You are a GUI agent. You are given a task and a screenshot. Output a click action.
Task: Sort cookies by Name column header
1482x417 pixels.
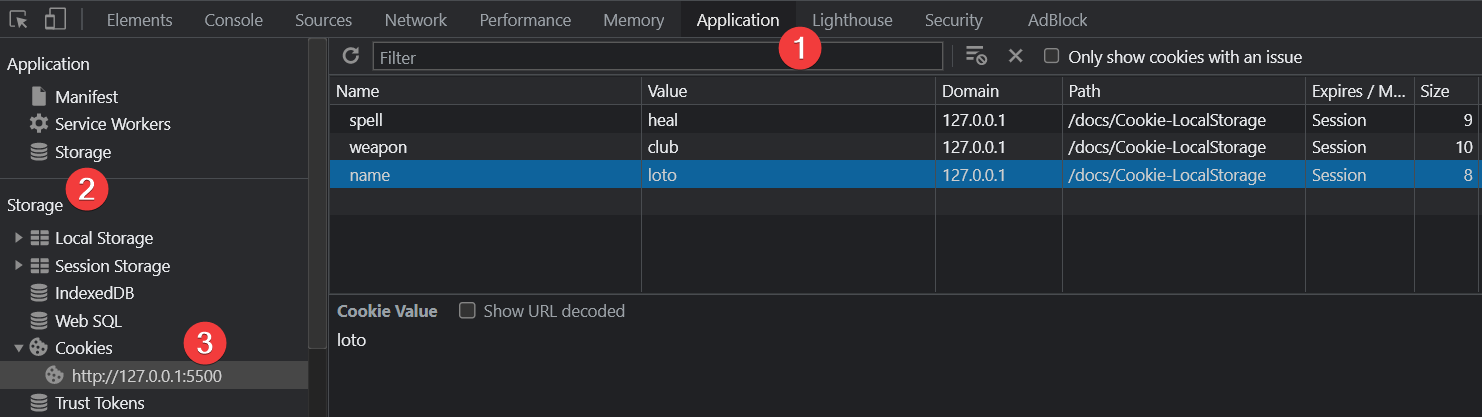point(485,91)
